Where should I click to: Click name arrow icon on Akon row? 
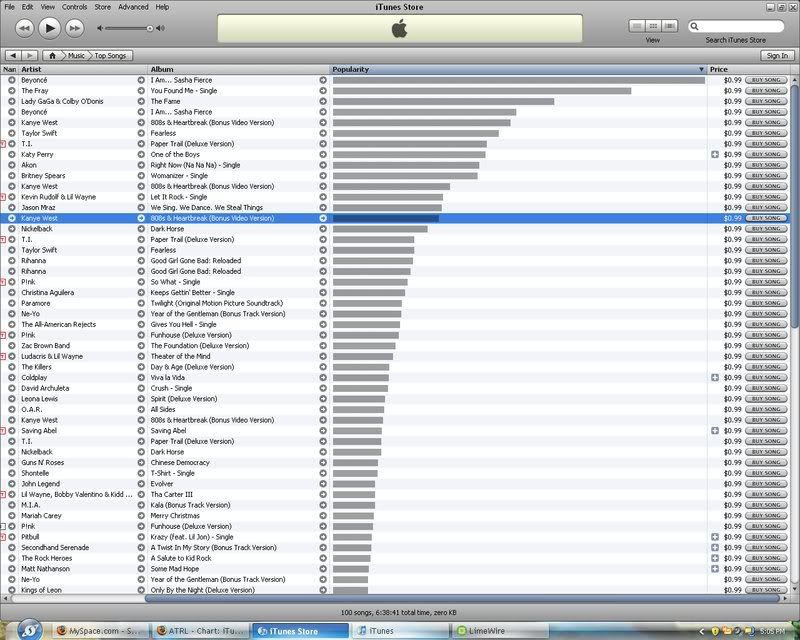[11, 165]
